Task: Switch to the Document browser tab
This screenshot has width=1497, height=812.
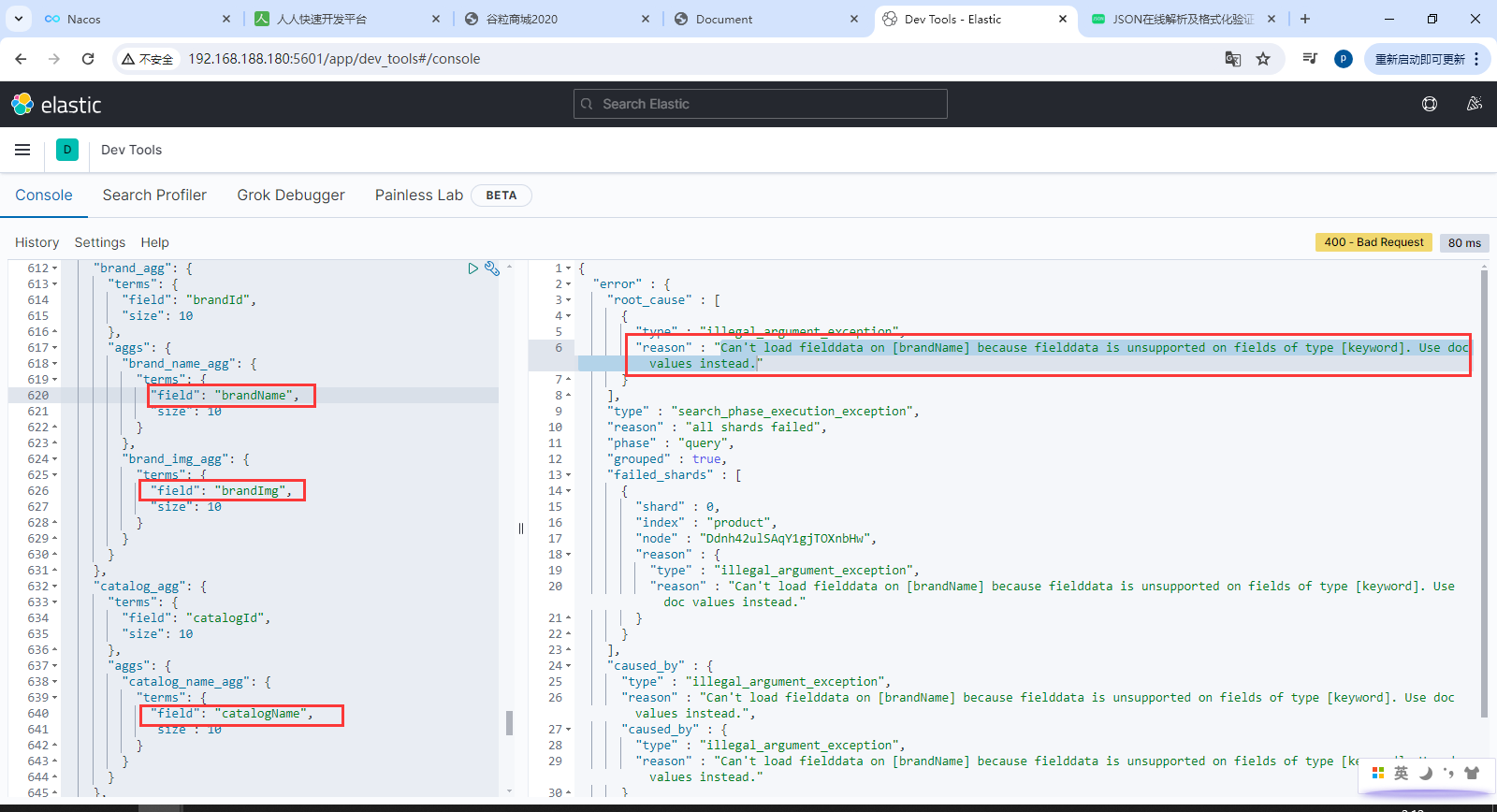Action: (765, 19)
